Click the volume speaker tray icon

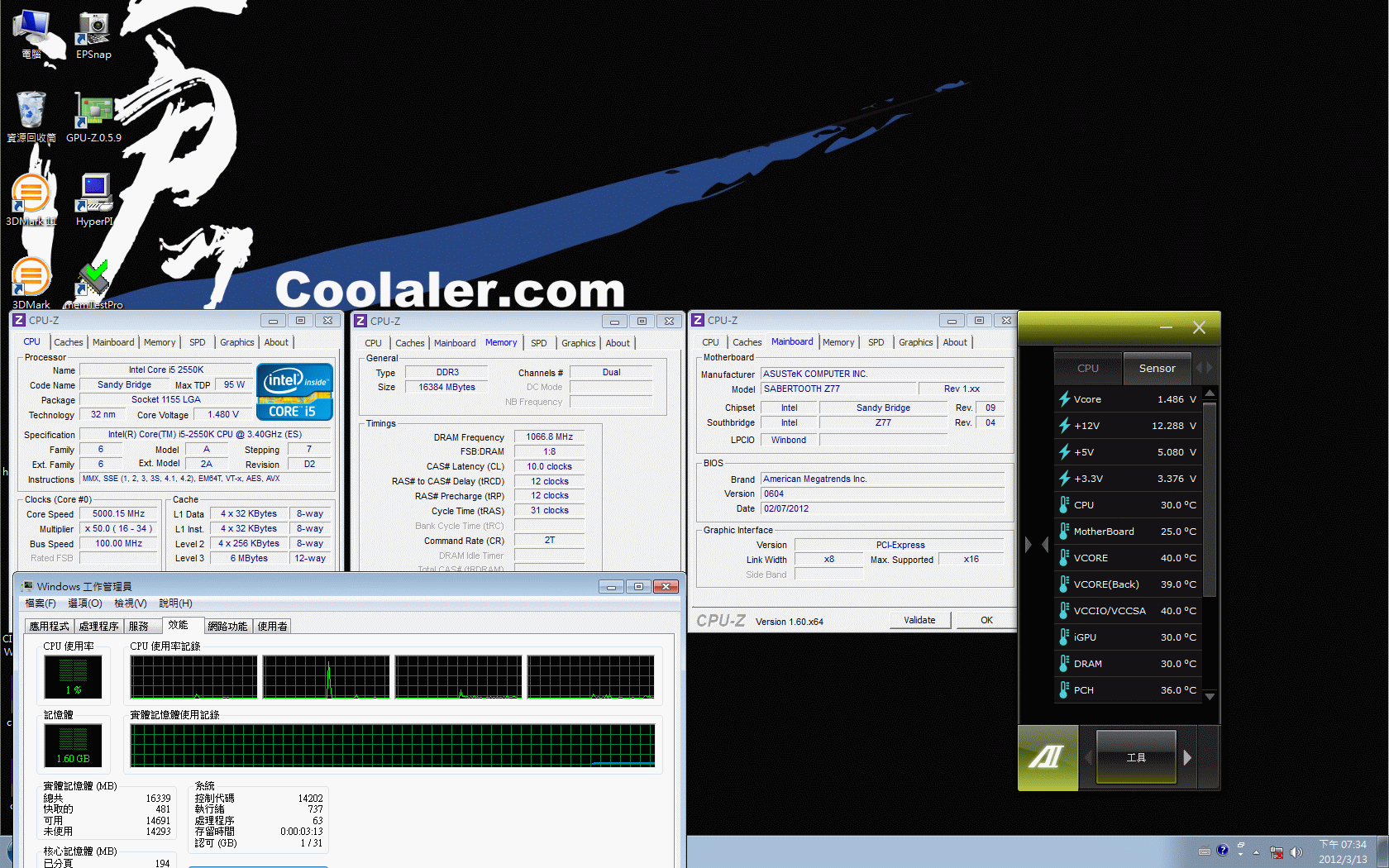coord(1296,852)
